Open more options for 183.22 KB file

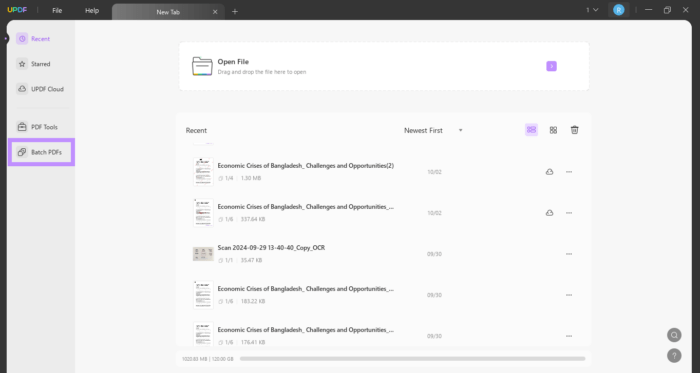[x=569, y=295]
